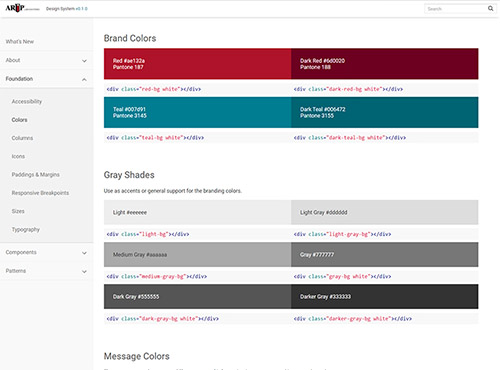Click the dark-teal-bg white code snippet
Screen dimensions: 500x370
click(350, 138)
